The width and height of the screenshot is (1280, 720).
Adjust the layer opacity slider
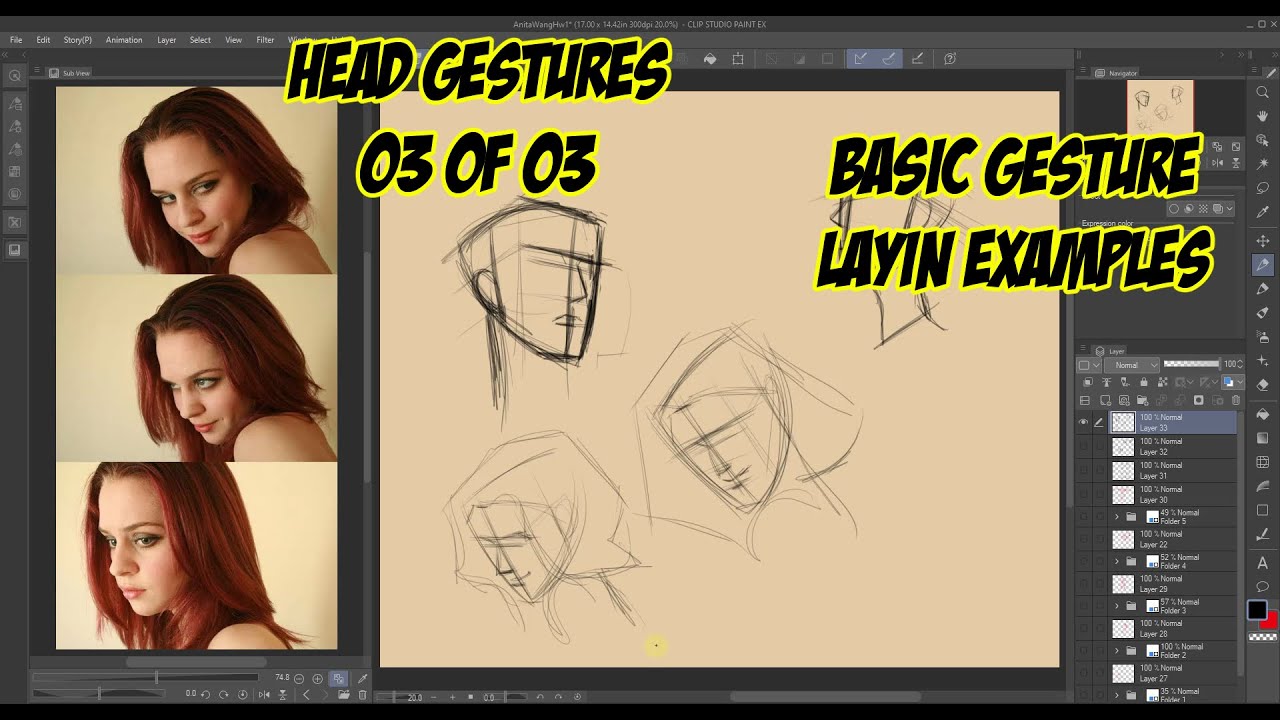[x=1192, y=364]
